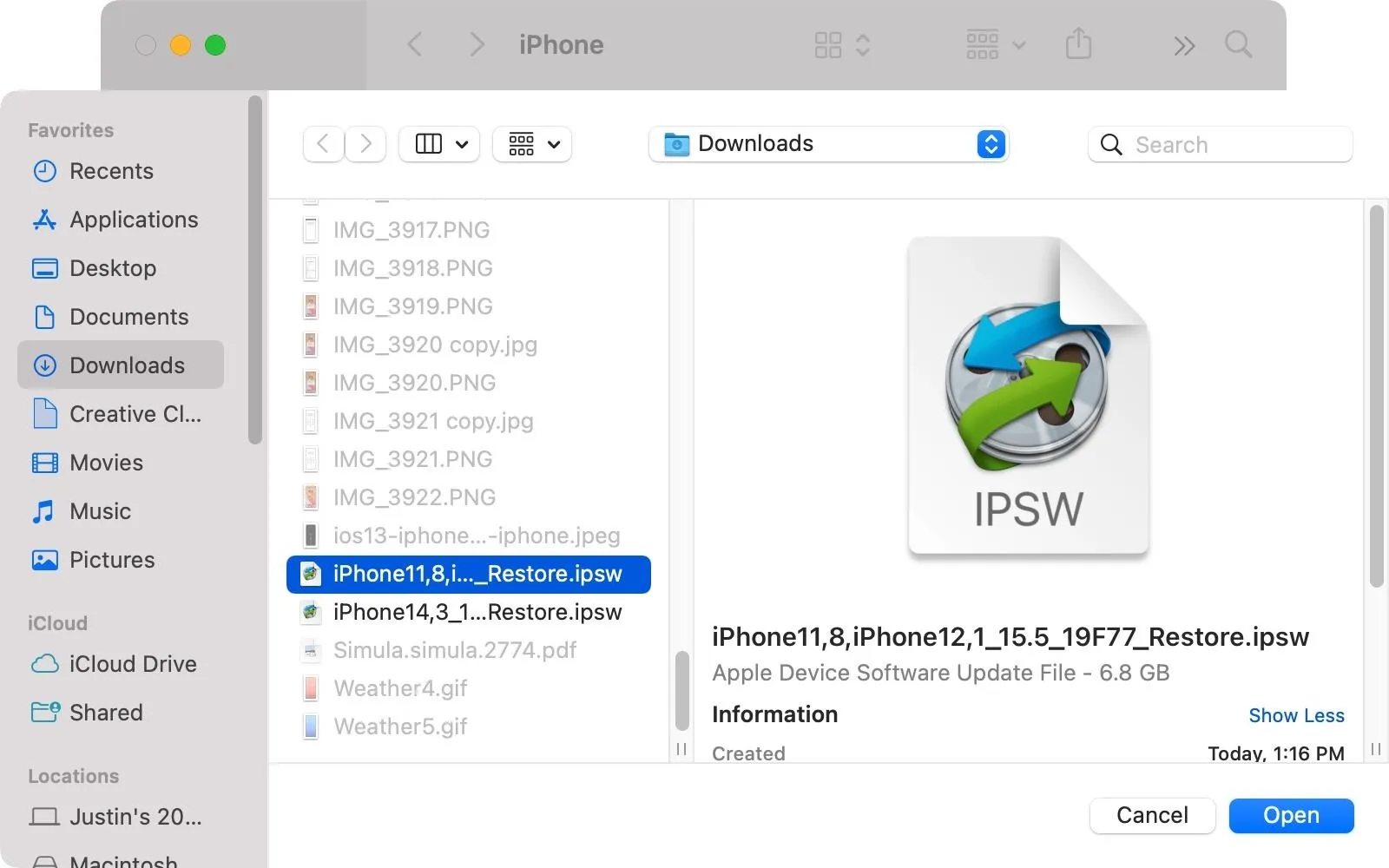
Task: Open the Finder icon view switcher
Action: click(x=842, y=44)
